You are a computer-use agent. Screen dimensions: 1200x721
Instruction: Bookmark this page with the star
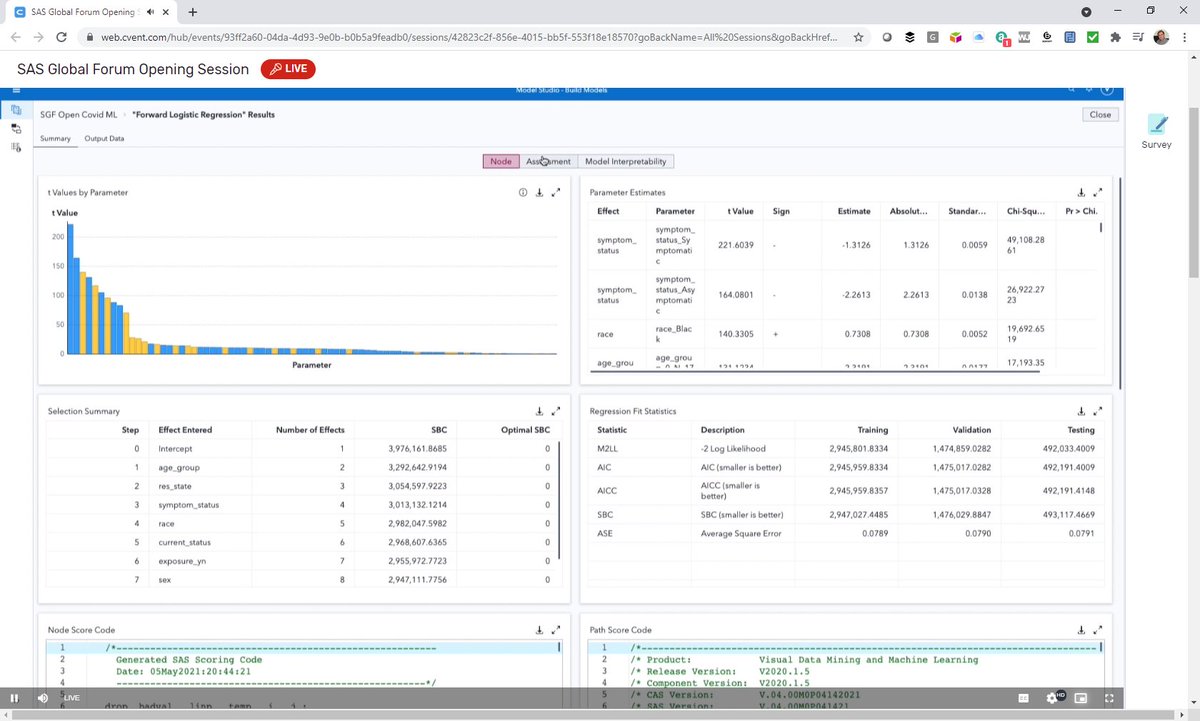859,37
